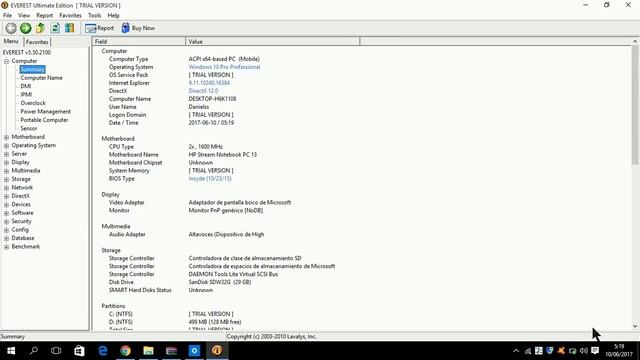Click the grey Back navigation arrow

(x=11, y=28)
